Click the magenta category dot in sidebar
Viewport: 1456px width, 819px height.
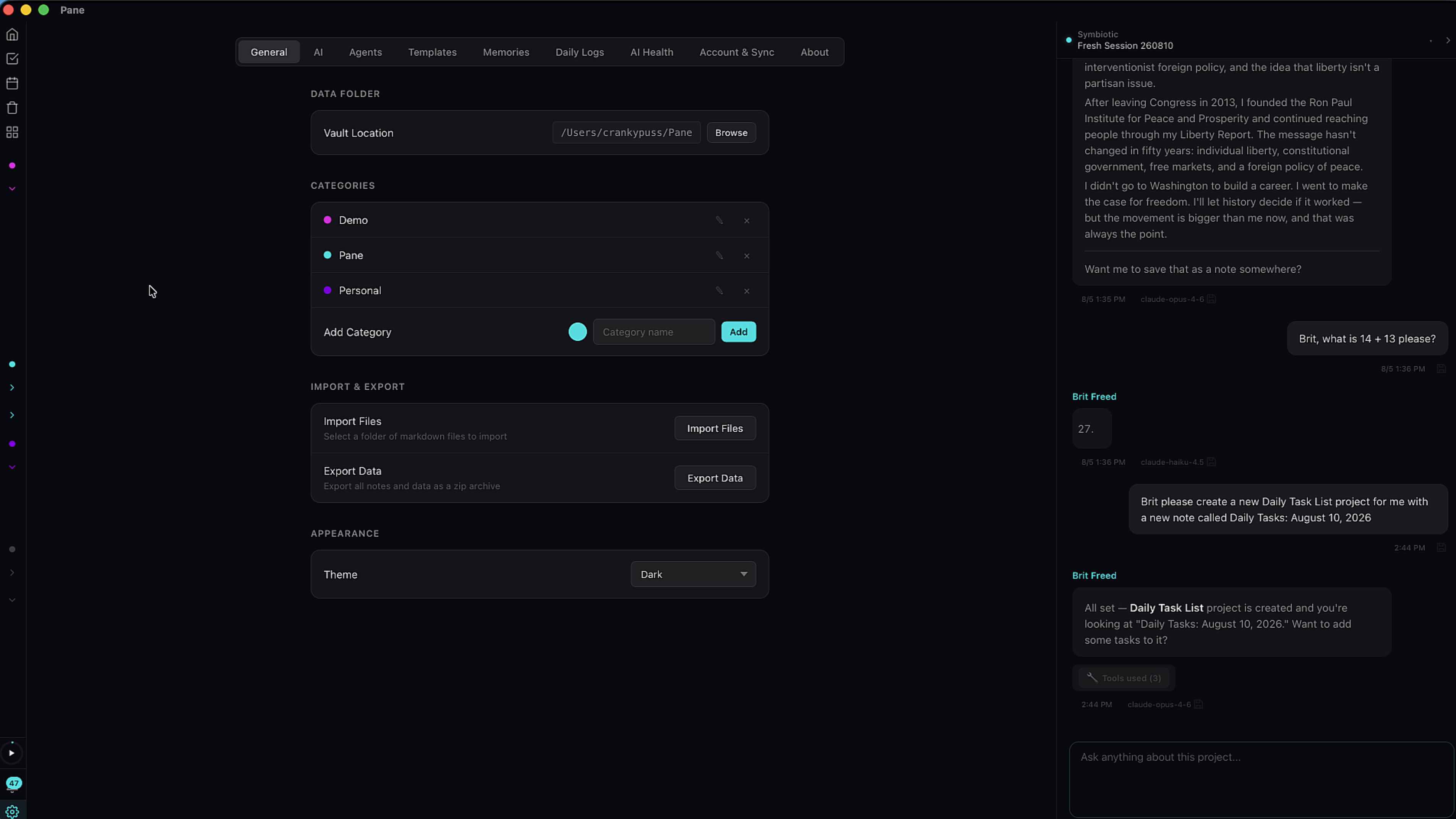(12, 166)
